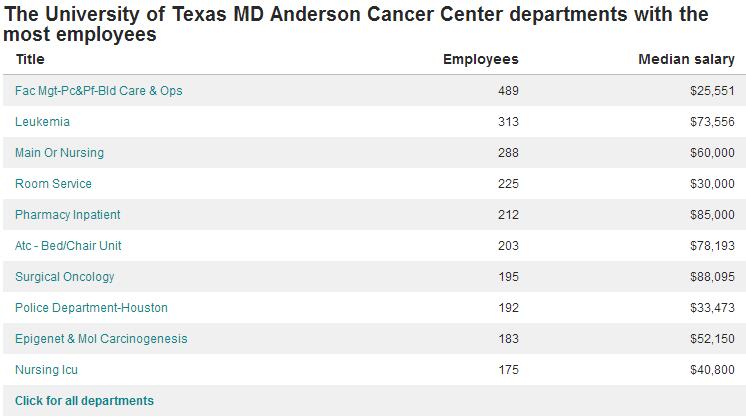Open the Room Service department page
The width and height of the screenshot is (746, 418).
(x=53, y=184)
